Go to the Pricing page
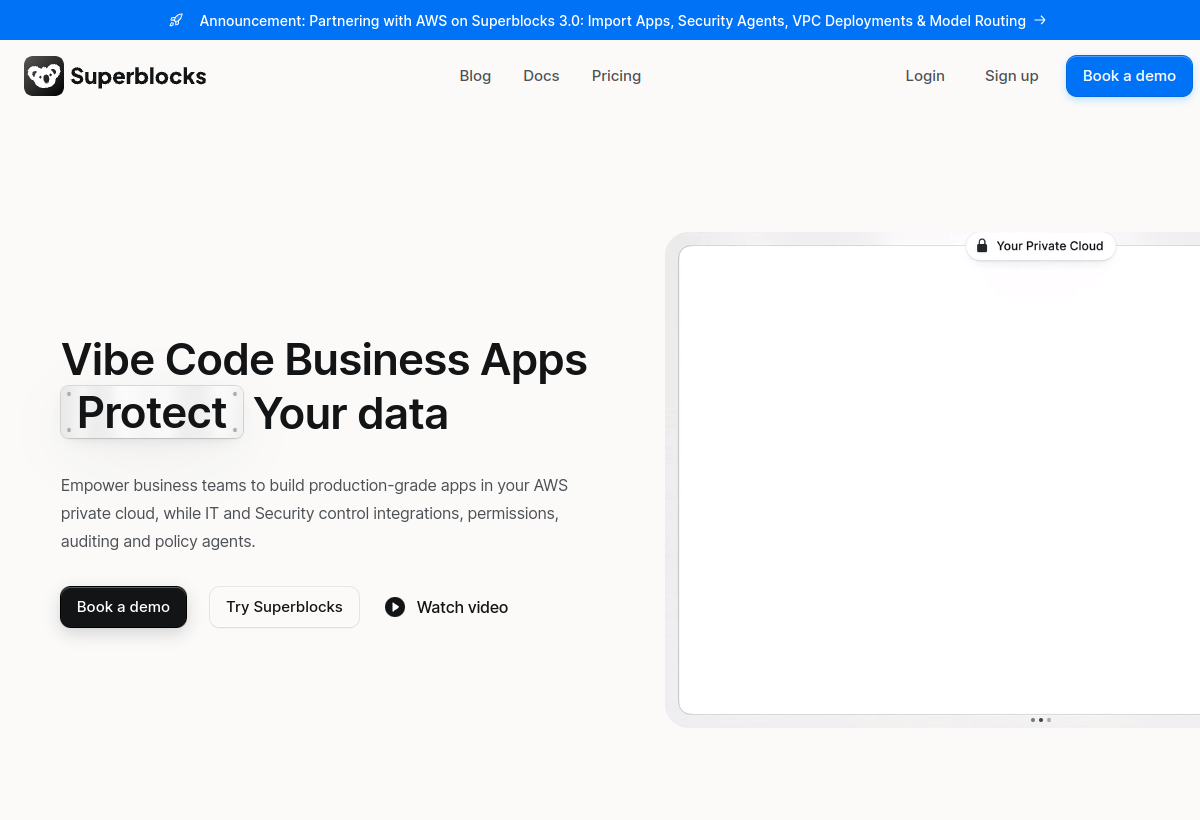 pyautogui.click(x=616, y=76)
